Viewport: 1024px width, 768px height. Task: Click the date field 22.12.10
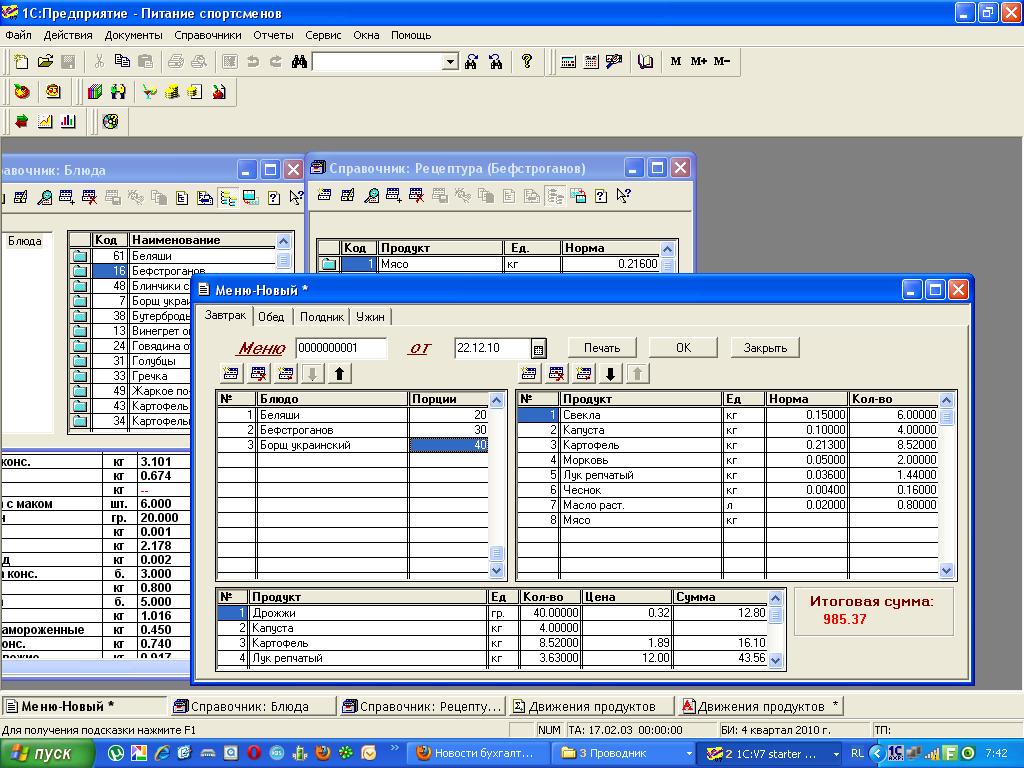pos(493,348)
